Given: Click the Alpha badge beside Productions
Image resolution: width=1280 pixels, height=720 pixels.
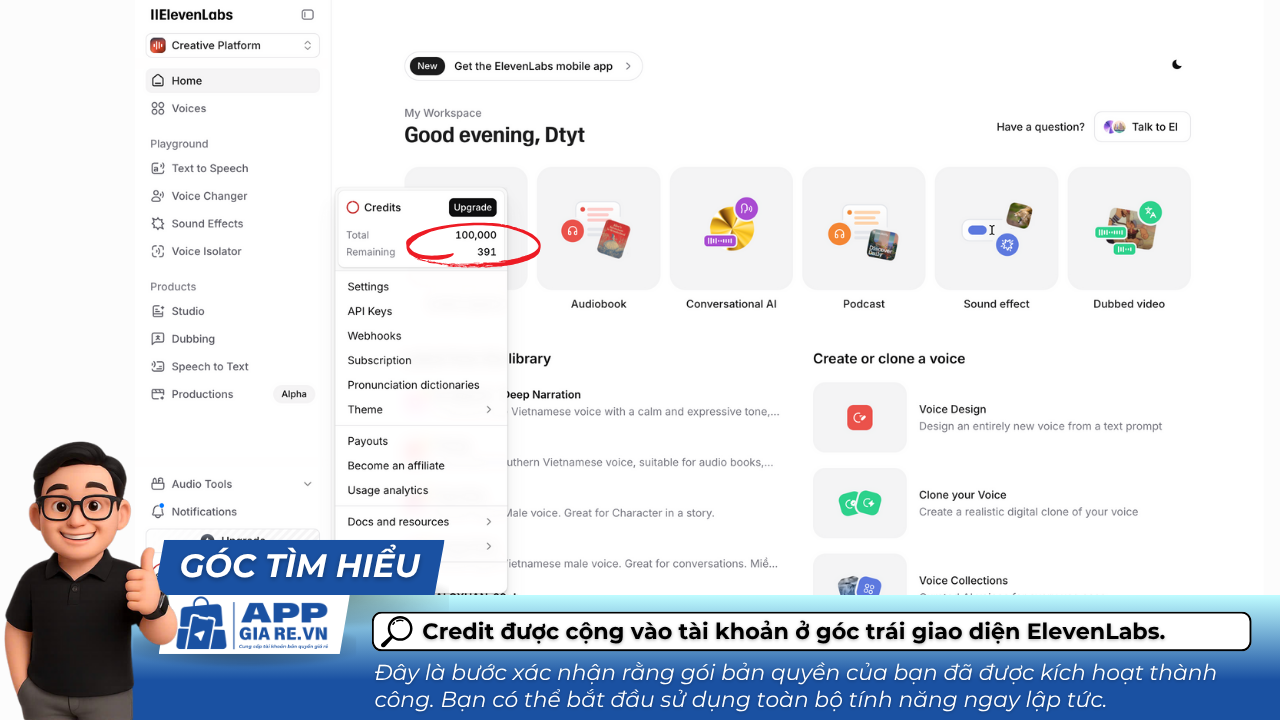Looking at the screenshot, I should coord(294,394).
